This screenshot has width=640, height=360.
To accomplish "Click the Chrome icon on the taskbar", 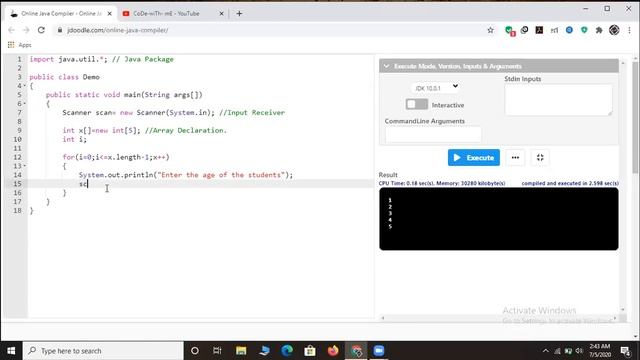I will pyautogui.click(x=356, y=351).
